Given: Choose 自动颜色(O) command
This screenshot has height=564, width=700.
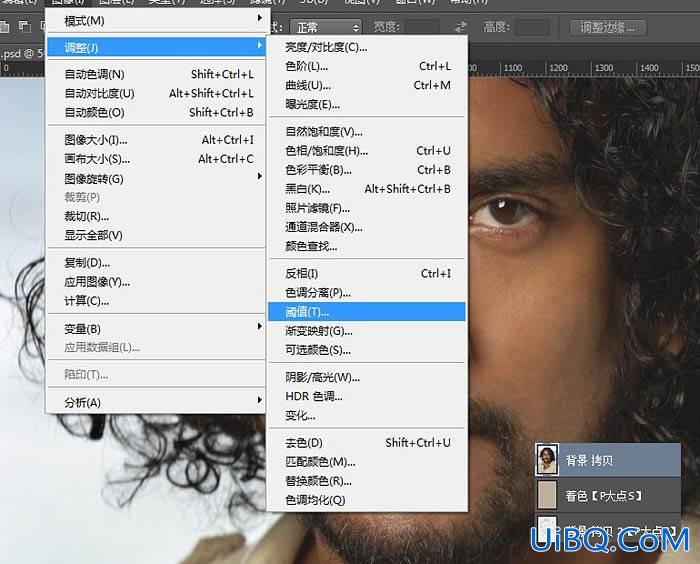Looking at the screenshot, I should point(156,113).
